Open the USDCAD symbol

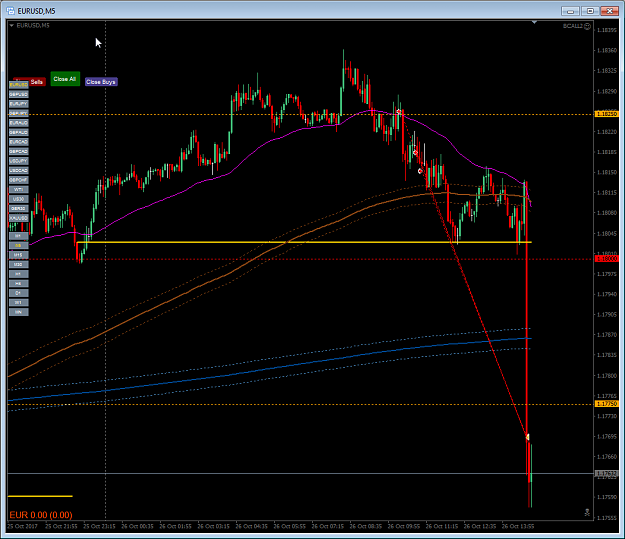(x=19, y=171)
